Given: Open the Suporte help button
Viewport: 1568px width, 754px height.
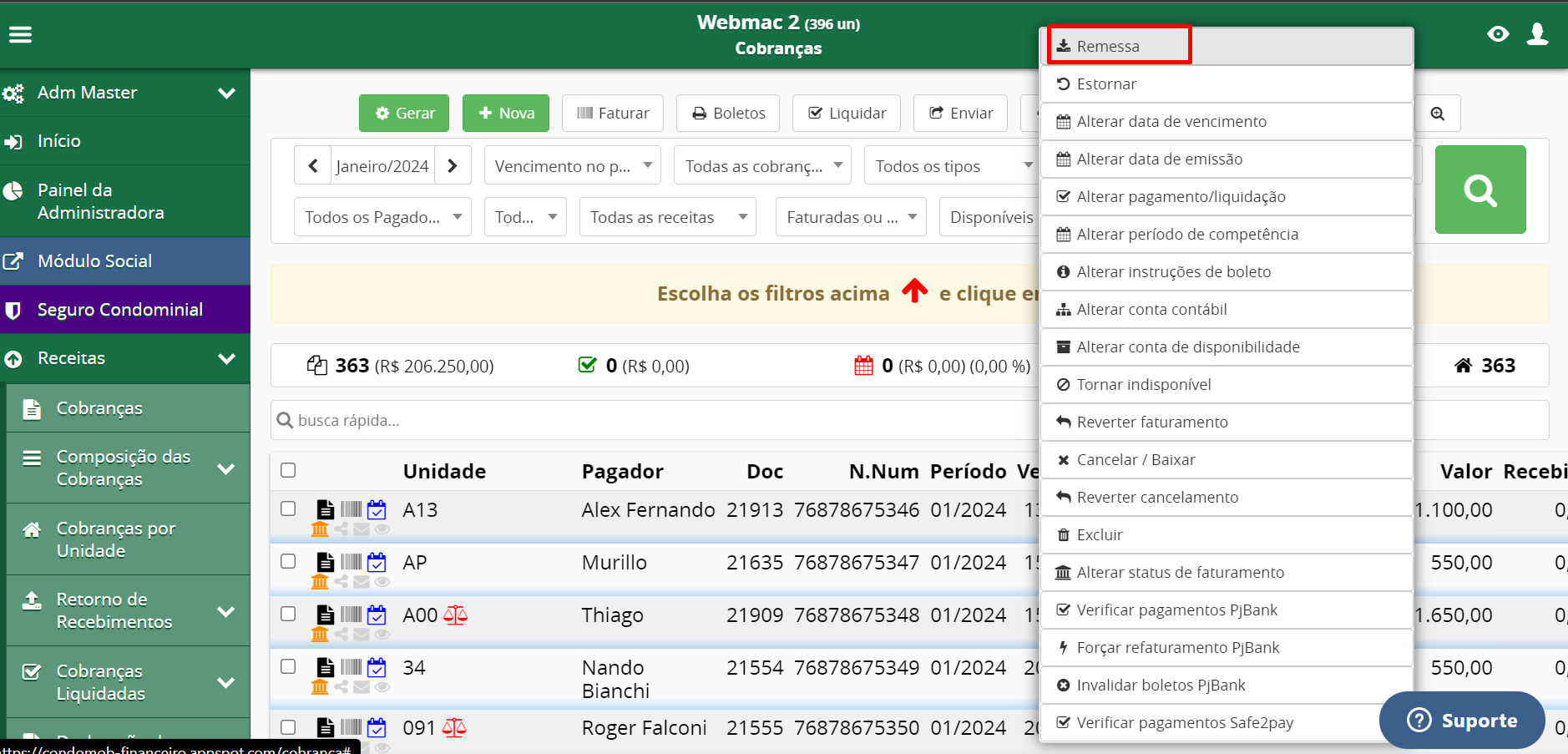Looking at the screenshot, I should pyautogui.click(x=1462, y=720).
